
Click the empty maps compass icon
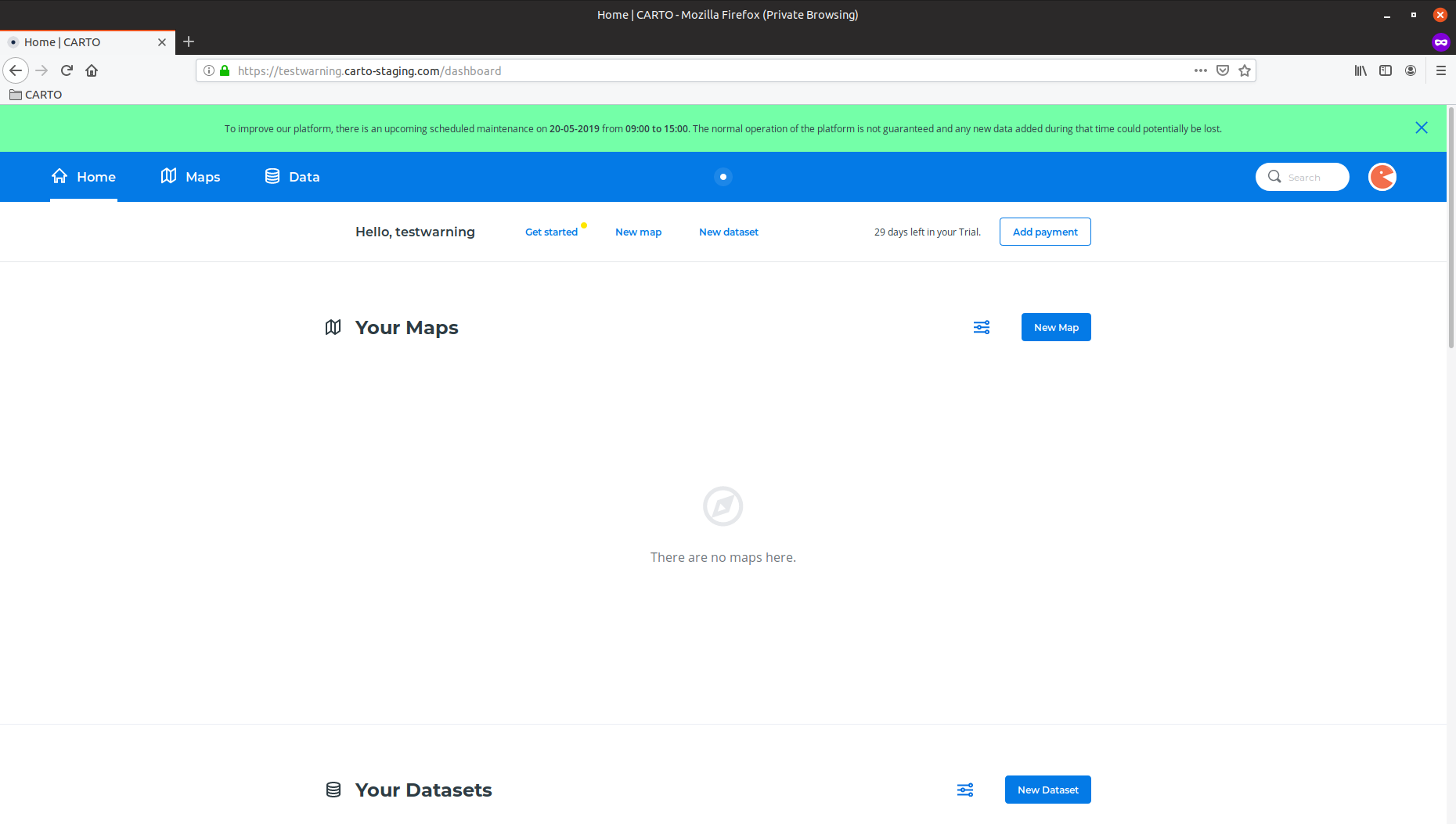pos(723,506)
